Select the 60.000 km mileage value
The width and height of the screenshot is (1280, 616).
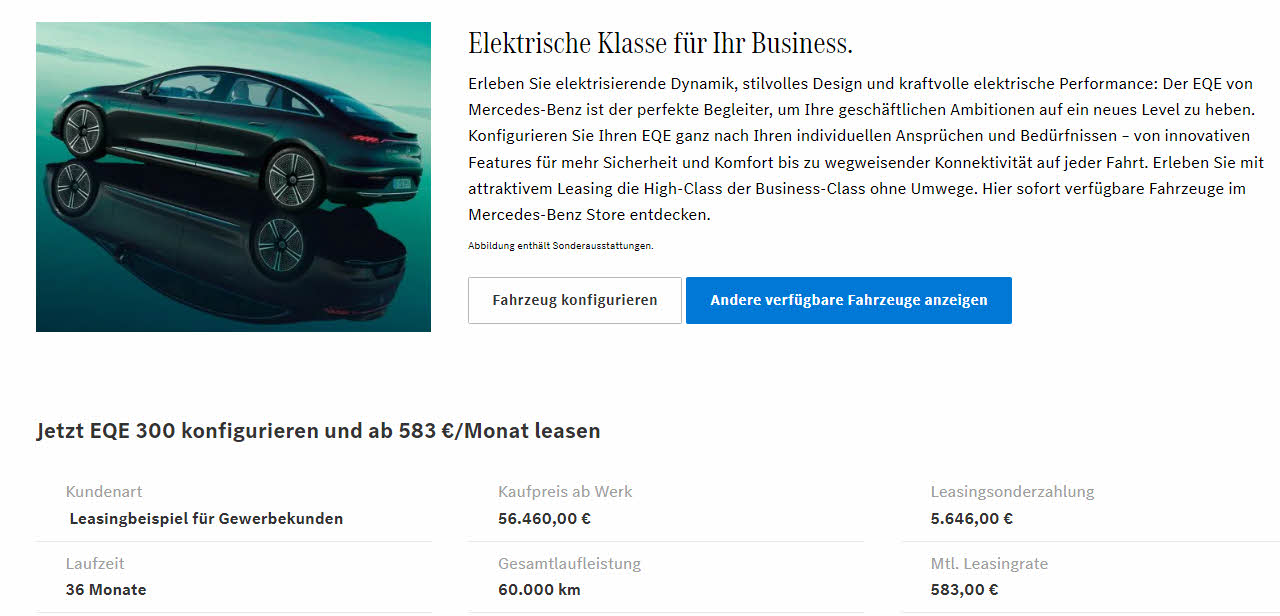tap(539, 590)
